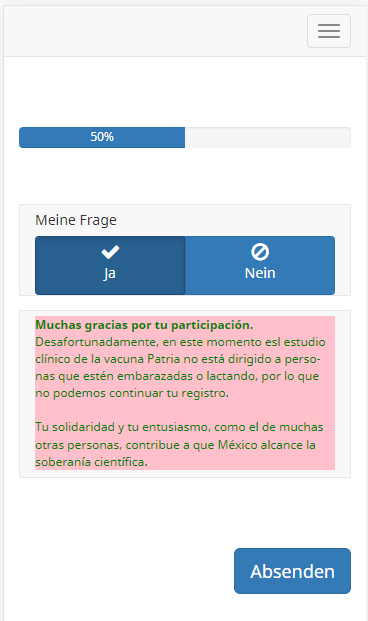Submit the survey with Absenden
This screenshot has width=368, height=621.
pos(292,571)
